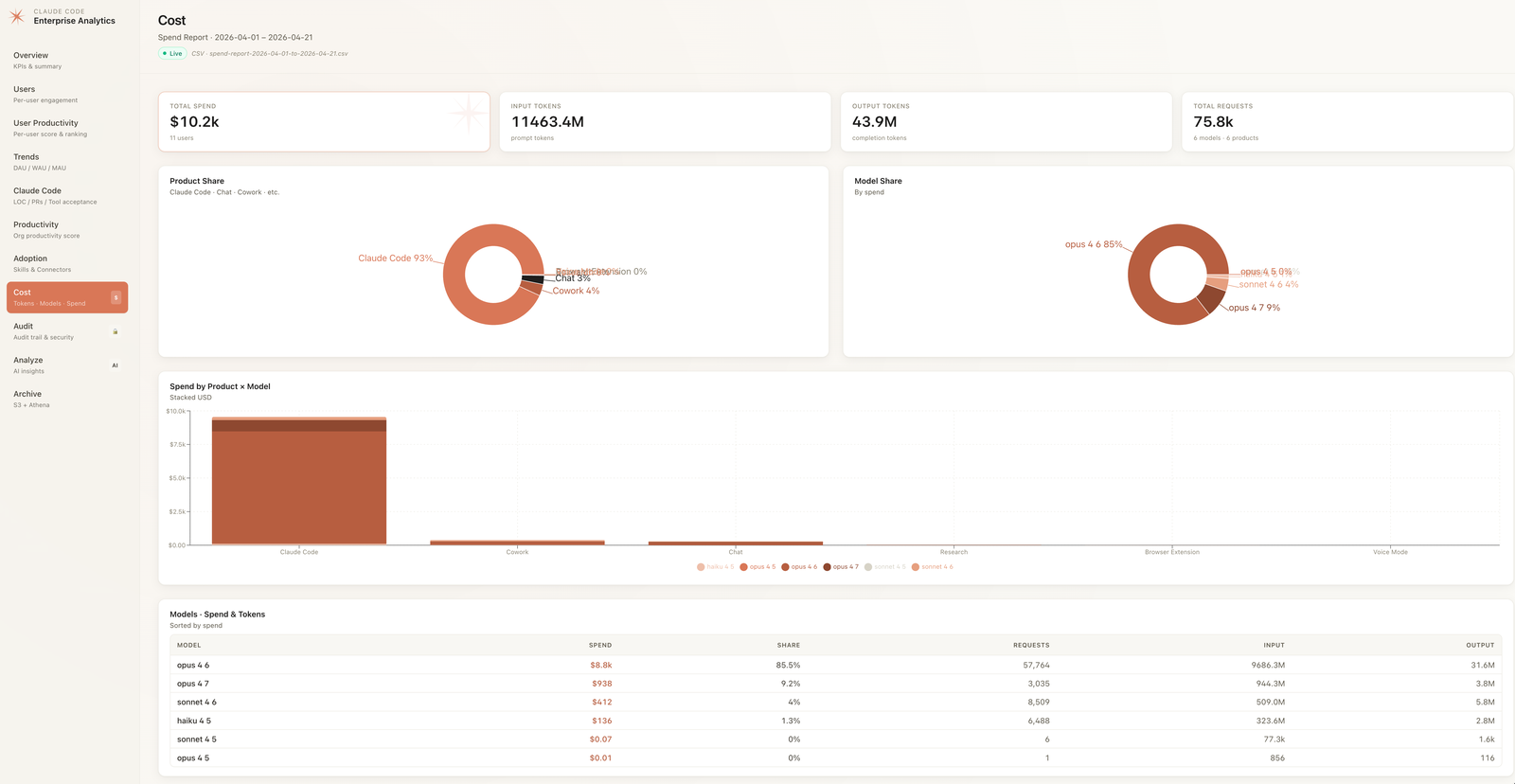The width and height of the screenshot is (1515, 784).
Task: Click the opus 4 6 85% chart label
Action: point(1094,244)
